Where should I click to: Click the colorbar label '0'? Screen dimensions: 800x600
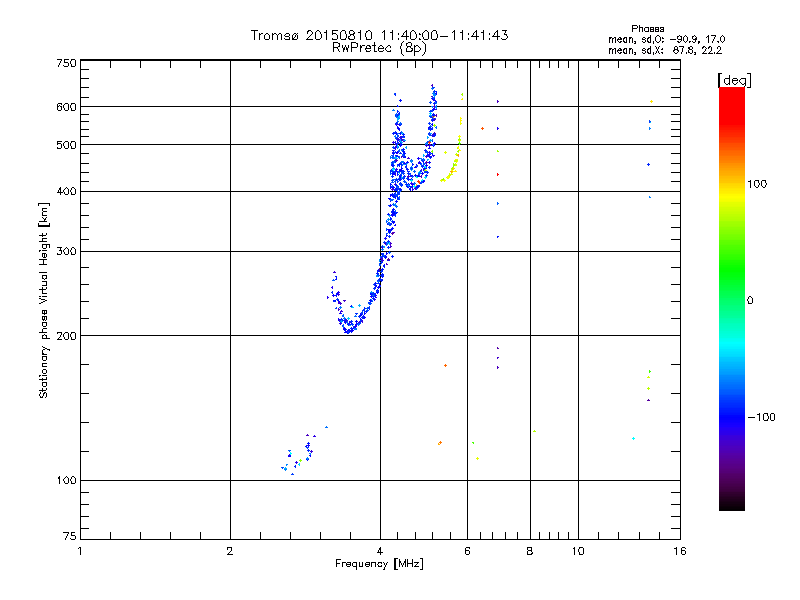click(750, 301)
